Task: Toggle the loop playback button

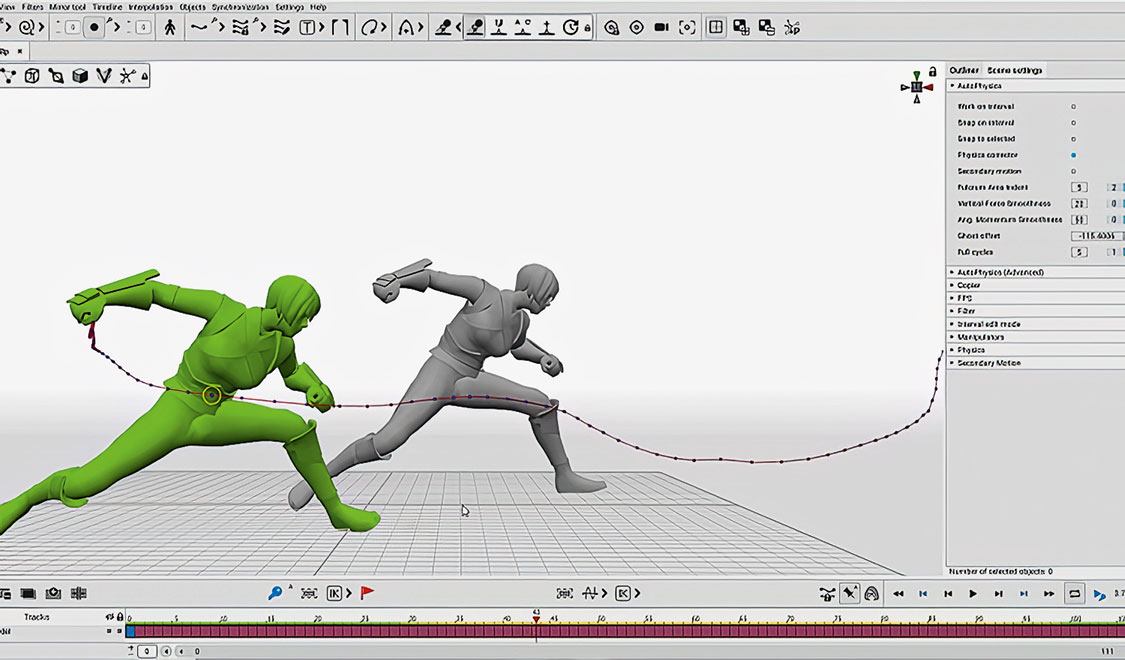Action: pos(1075,594)
